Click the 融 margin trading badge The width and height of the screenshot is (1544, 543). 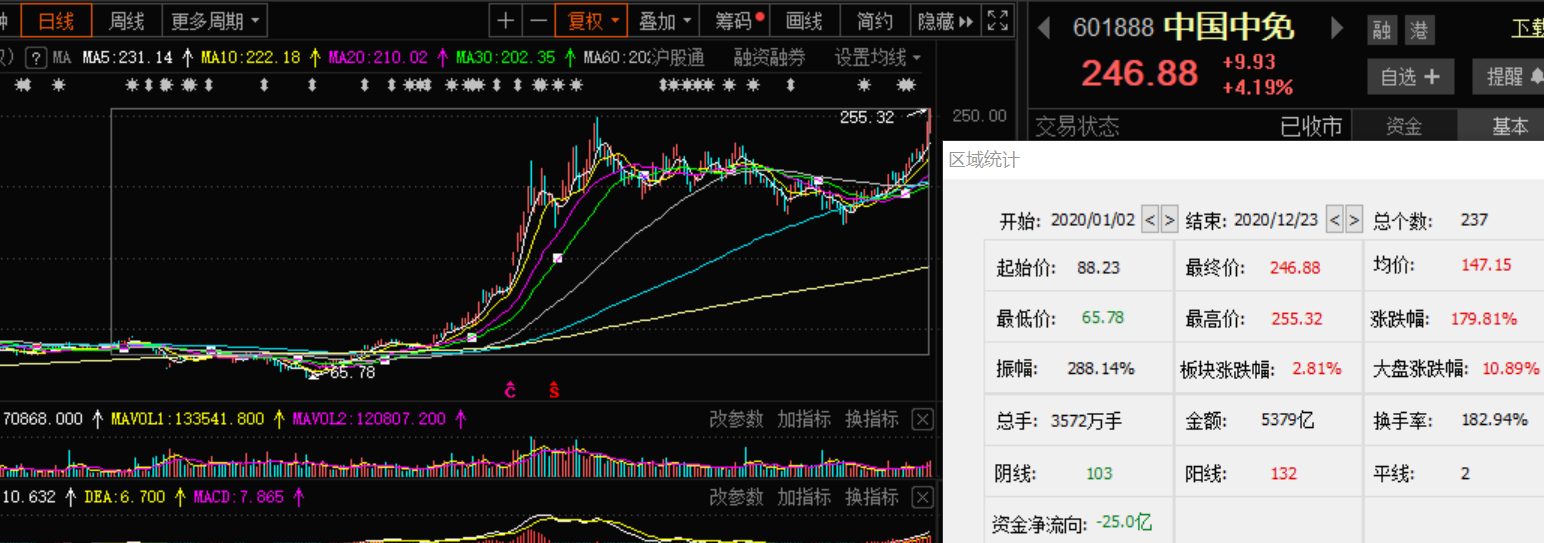coord(1382,30)
